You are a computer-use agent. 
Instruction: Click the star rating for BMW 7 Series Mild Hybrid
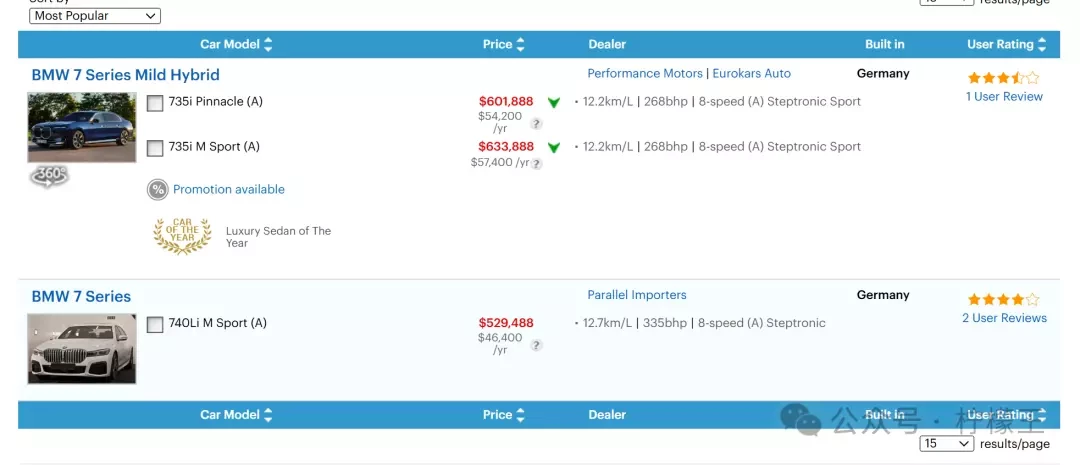click(1003, 78)
